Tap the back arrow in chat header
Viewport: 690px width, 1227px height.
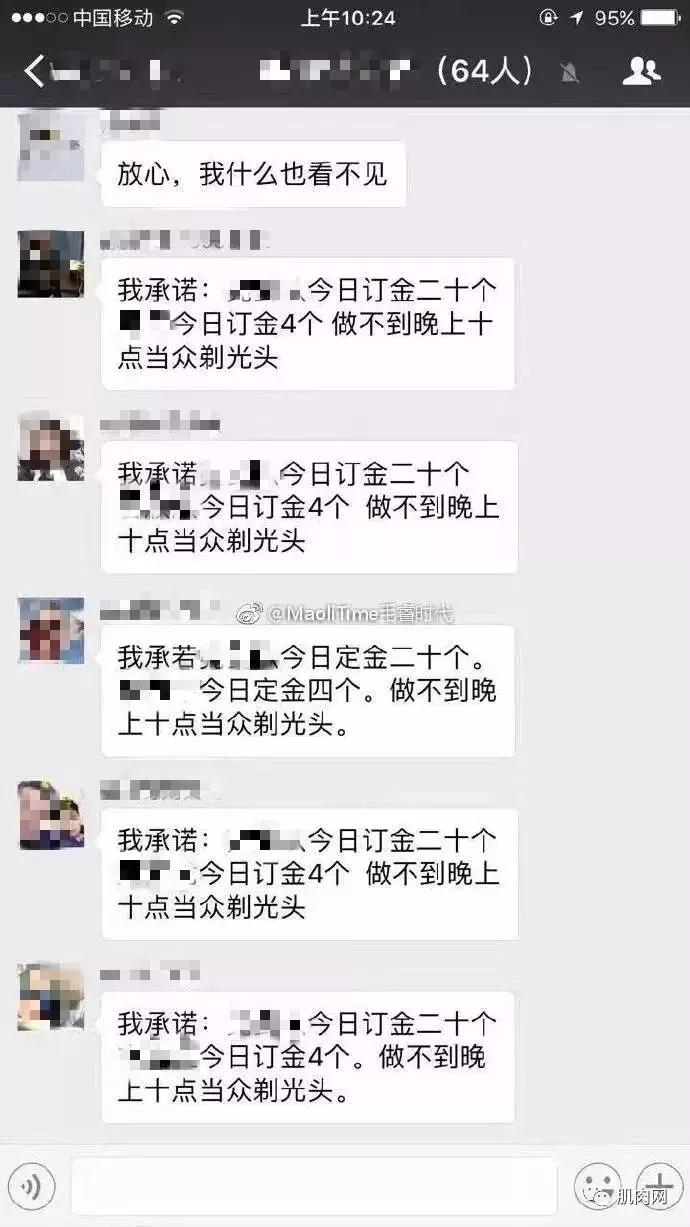click(x=33, y=71)
